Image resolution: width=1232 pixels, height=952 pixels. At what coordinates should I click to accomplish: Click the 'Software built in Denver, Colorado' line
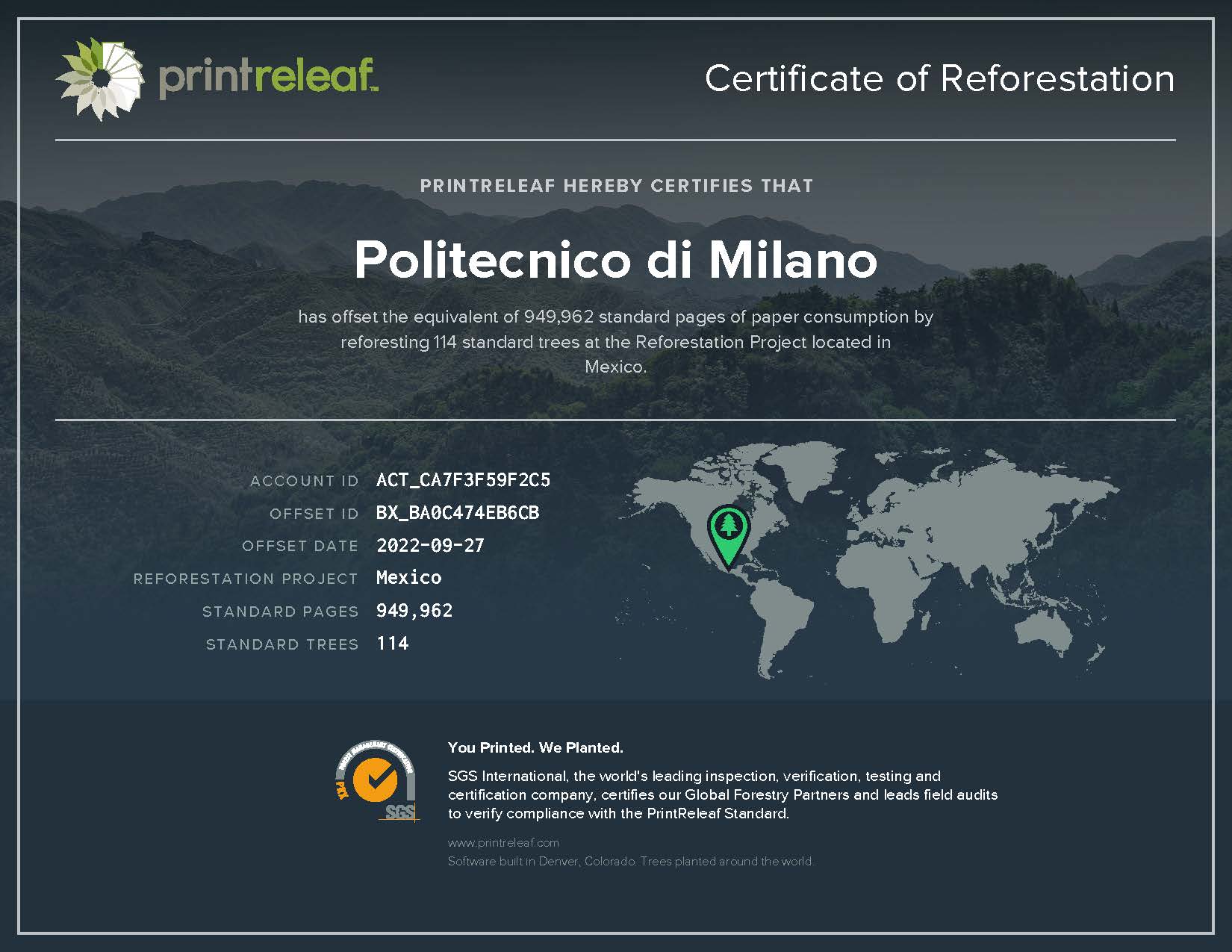[x=630, y=862]
